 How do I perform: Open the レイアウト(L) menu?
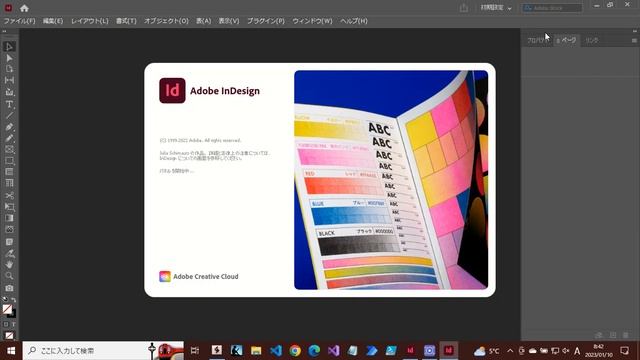tap(89, 21)
